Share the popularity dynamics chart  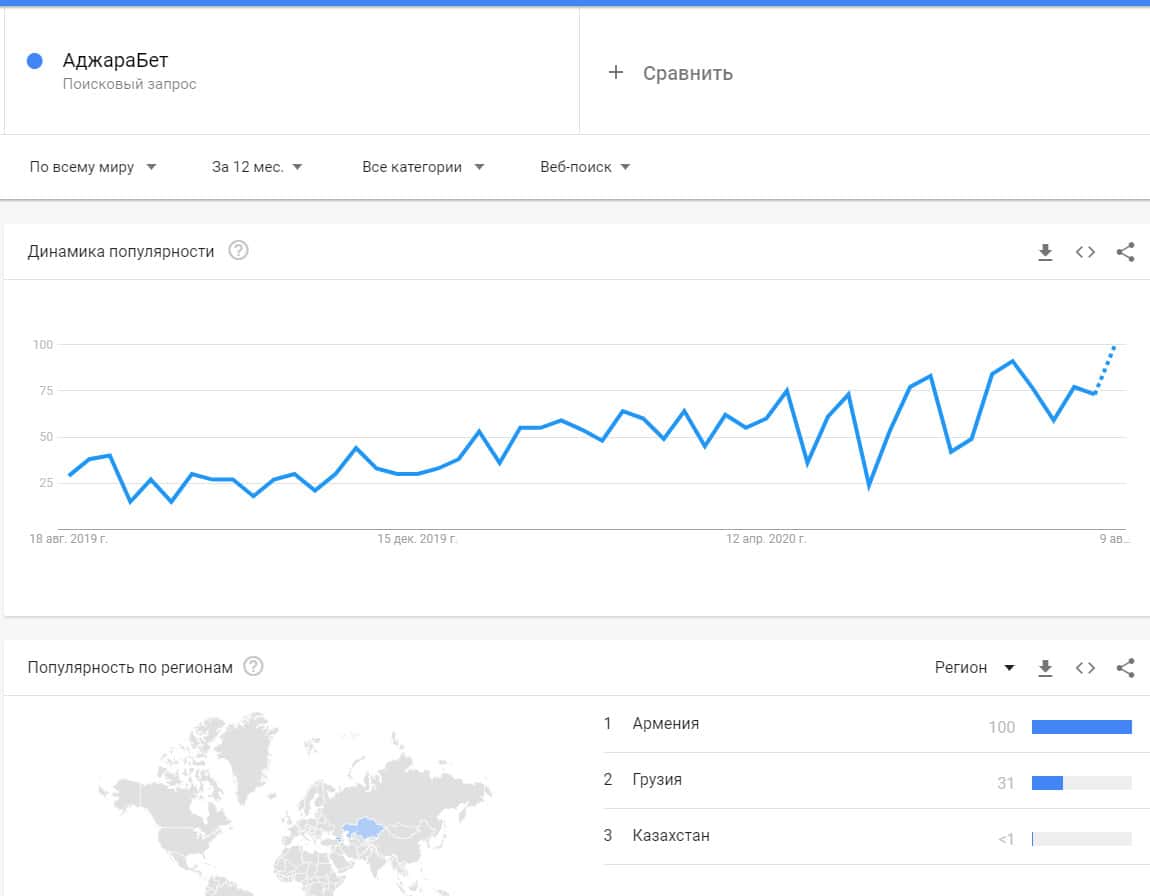click(x=1125, y=252)
